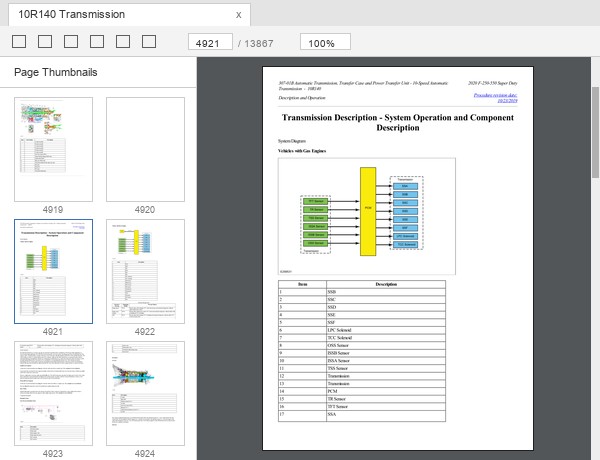Click the Description column header

(386, 284)
